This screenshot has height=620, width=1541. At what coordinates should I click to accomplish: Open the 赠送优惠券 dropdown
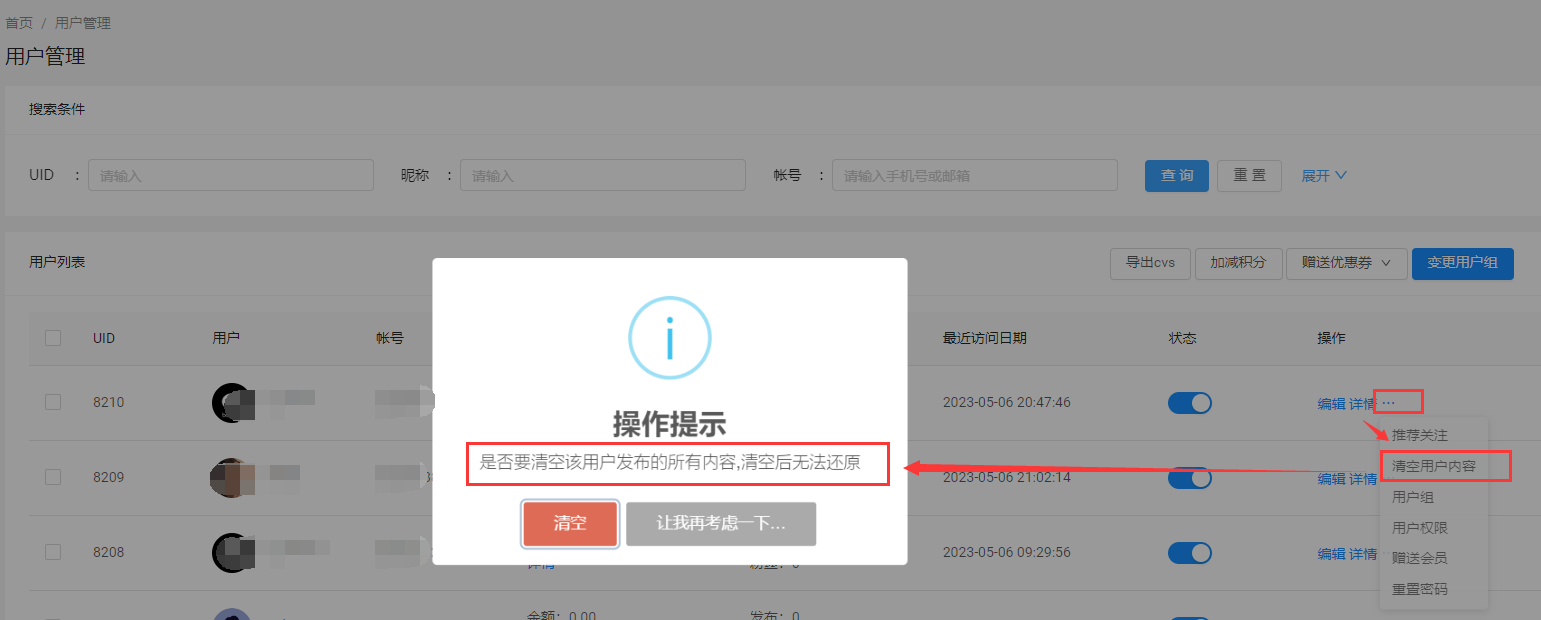pos(1347,263)
